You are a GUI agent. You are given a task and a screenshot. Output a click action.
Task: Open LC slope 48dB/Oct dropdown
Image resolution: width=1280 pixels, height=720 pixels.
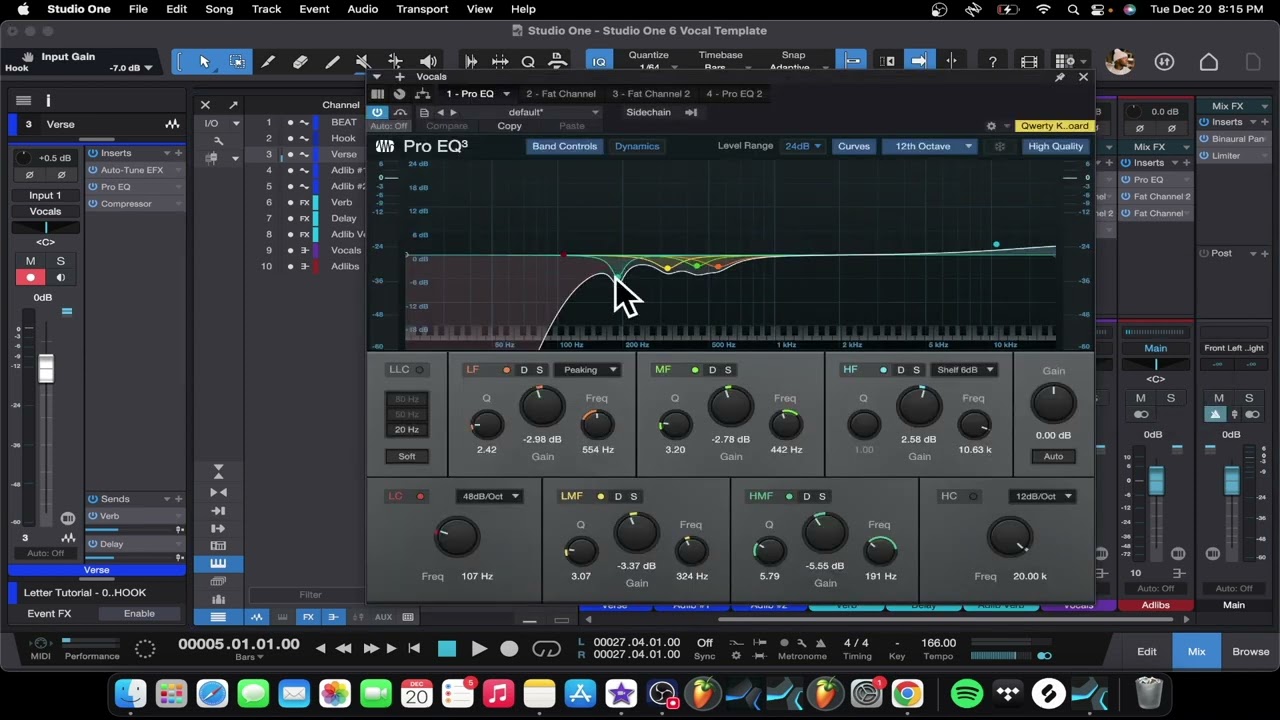(489, 497)
